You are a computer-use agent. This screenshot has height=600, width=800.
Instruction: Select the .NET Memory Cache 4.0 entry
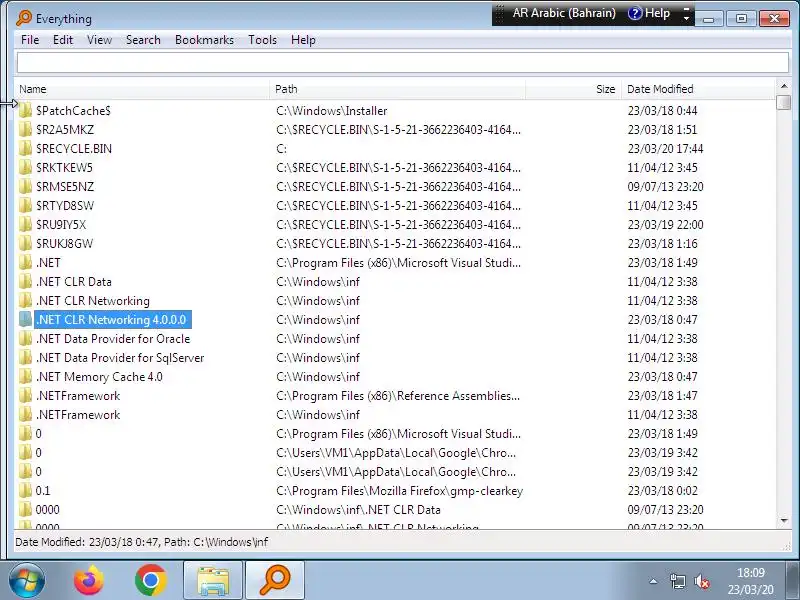click(x=99, y=377)
